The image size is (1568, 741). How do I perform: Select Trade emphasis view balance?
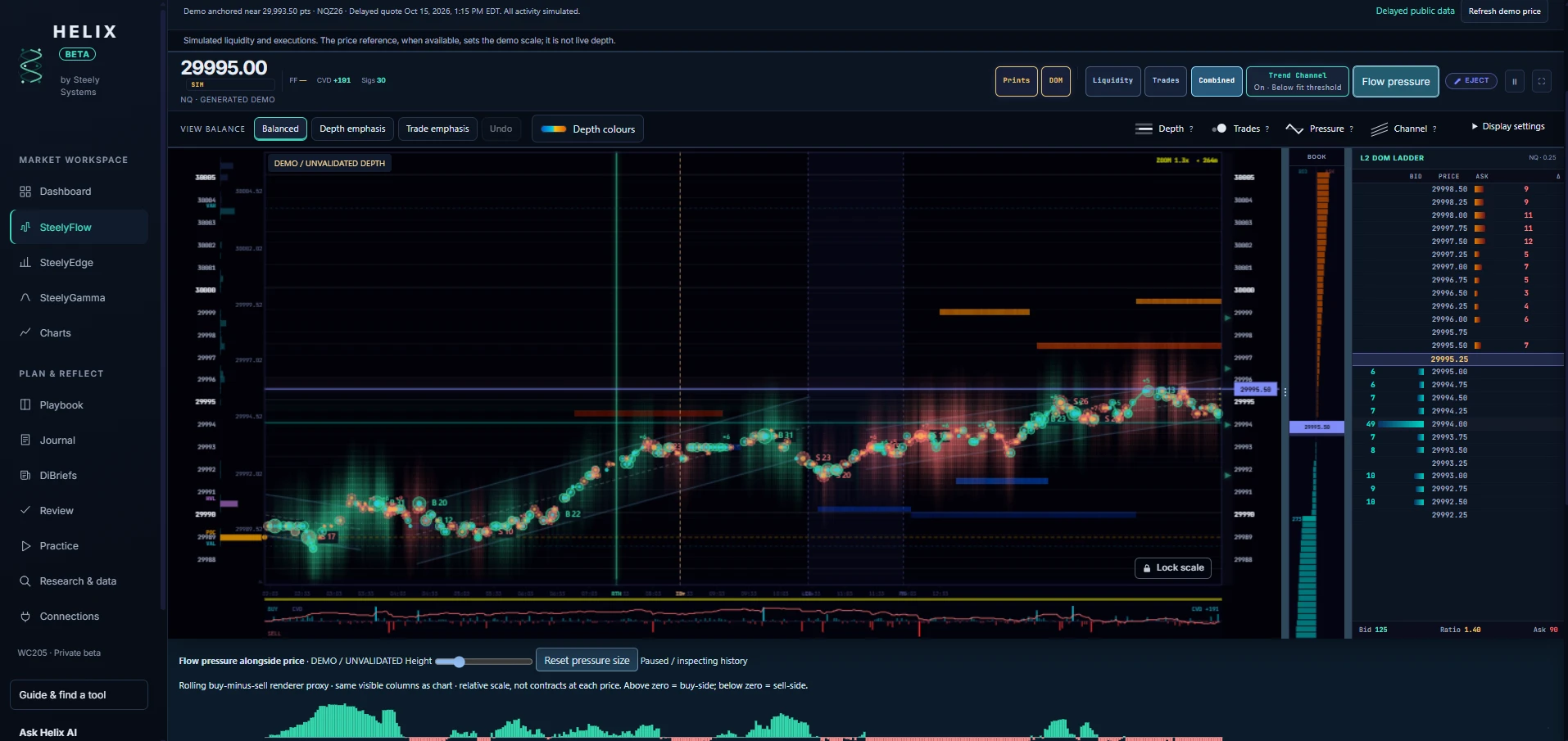pyautogui.click(x=437, y=129)
